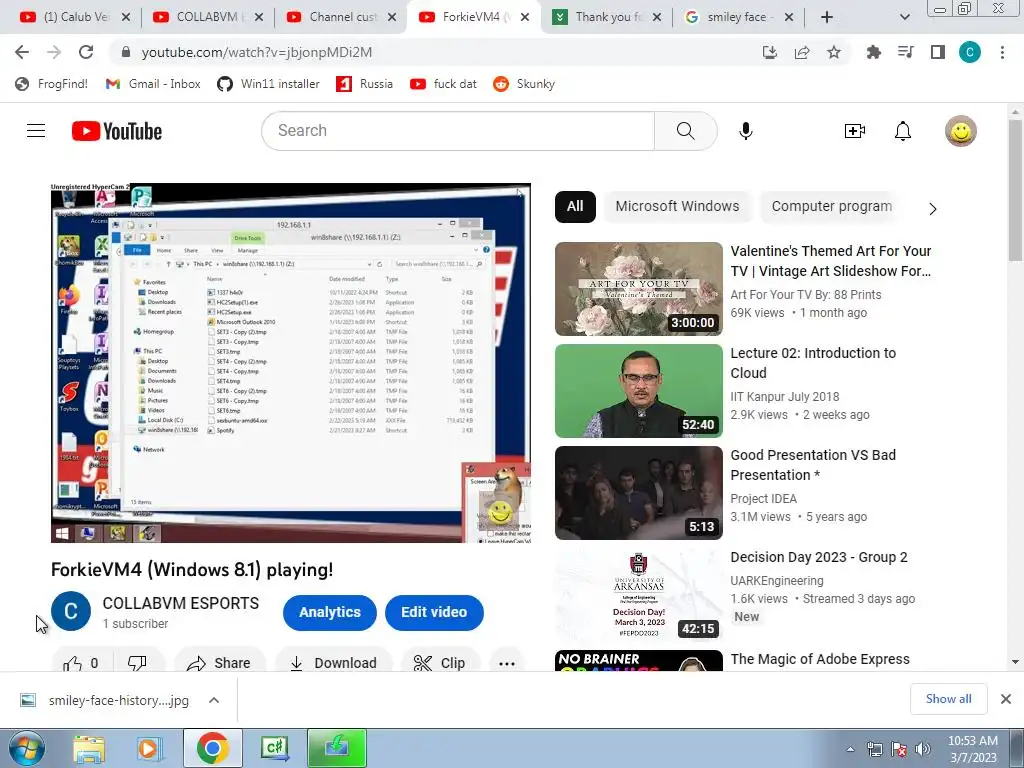
Task: Open the Russia bookmark
Action: 364,84
